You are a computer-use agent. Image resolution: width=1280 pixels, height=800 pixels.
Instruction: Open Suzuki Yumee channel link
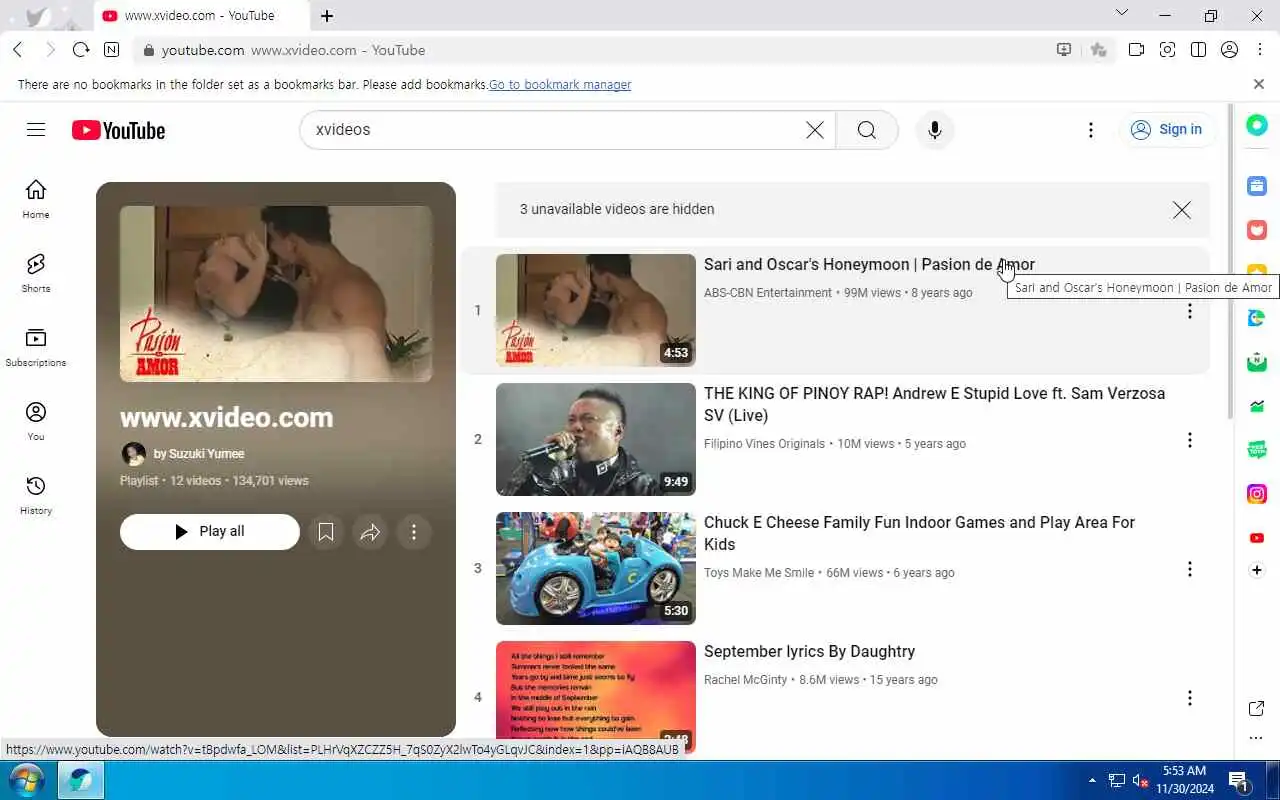tap(199, 454)
